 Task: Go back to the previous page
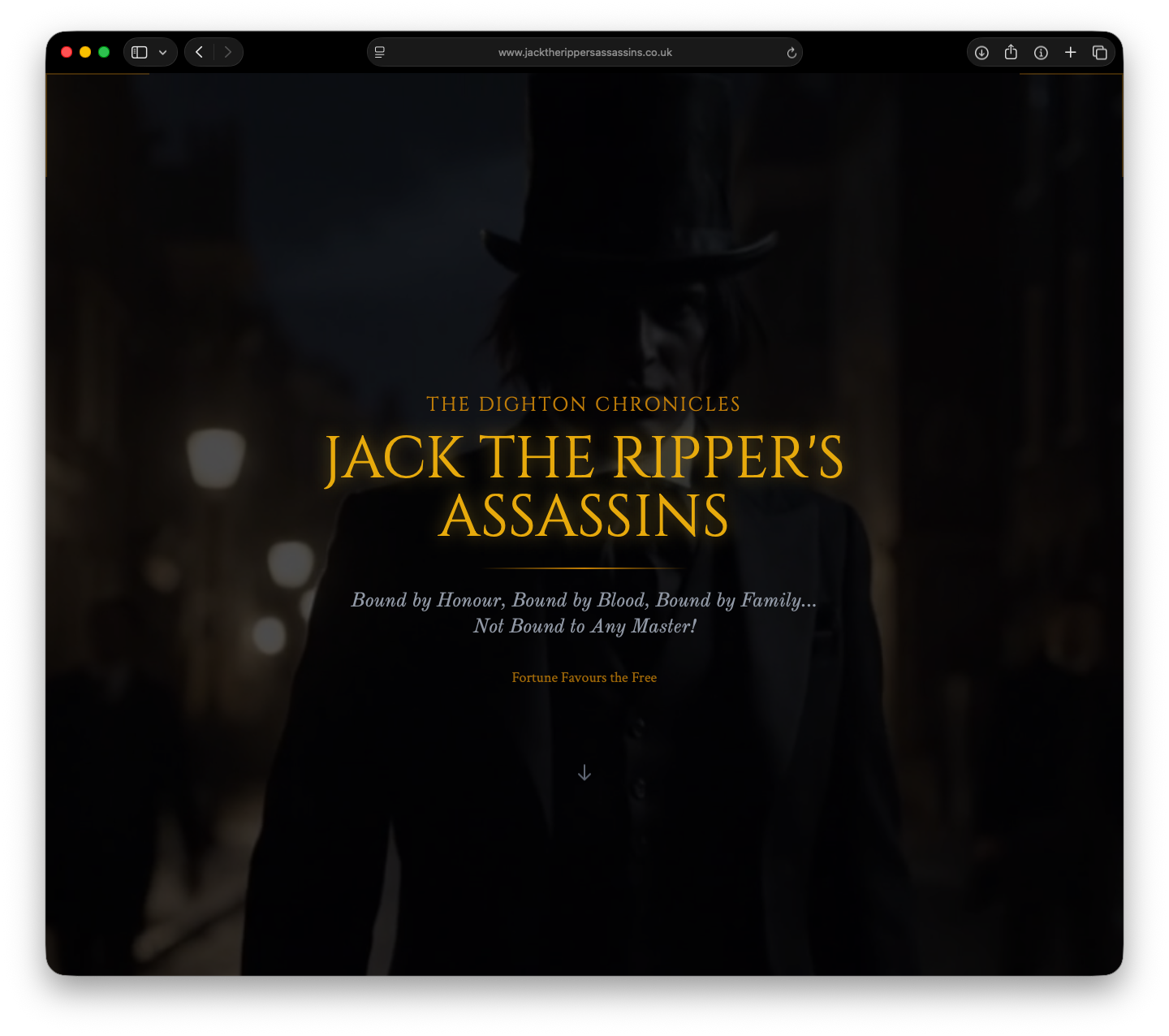(x=199, y=51)
